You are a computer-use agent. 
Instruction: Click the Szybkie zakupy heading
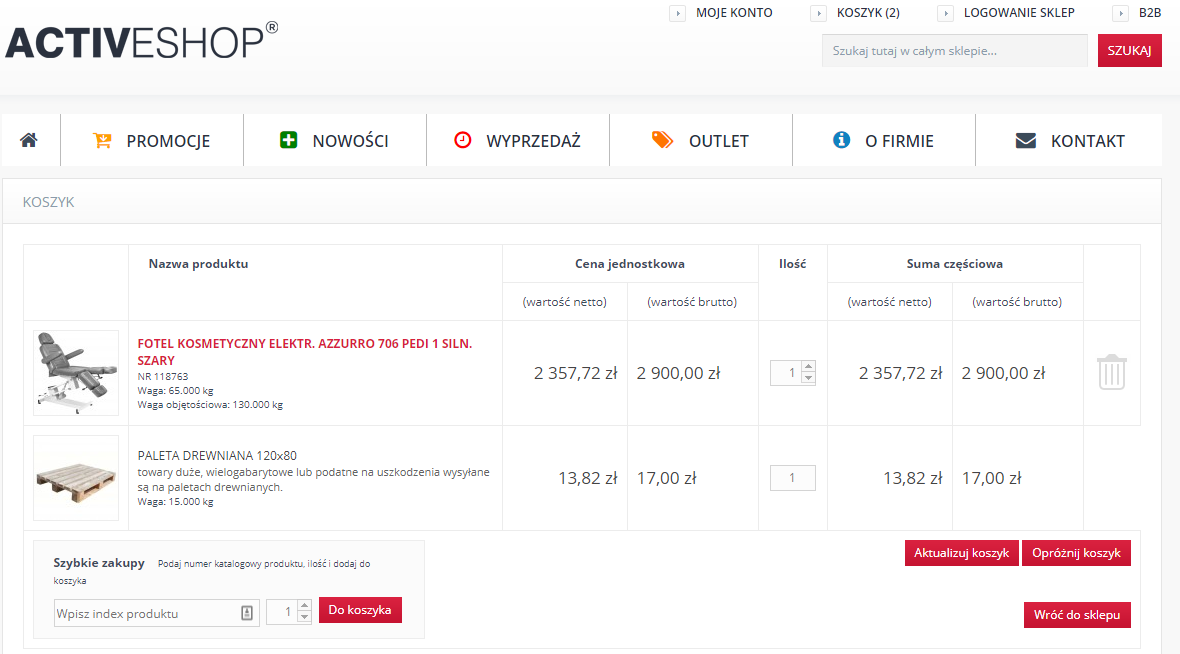click(x=99, y=563)
